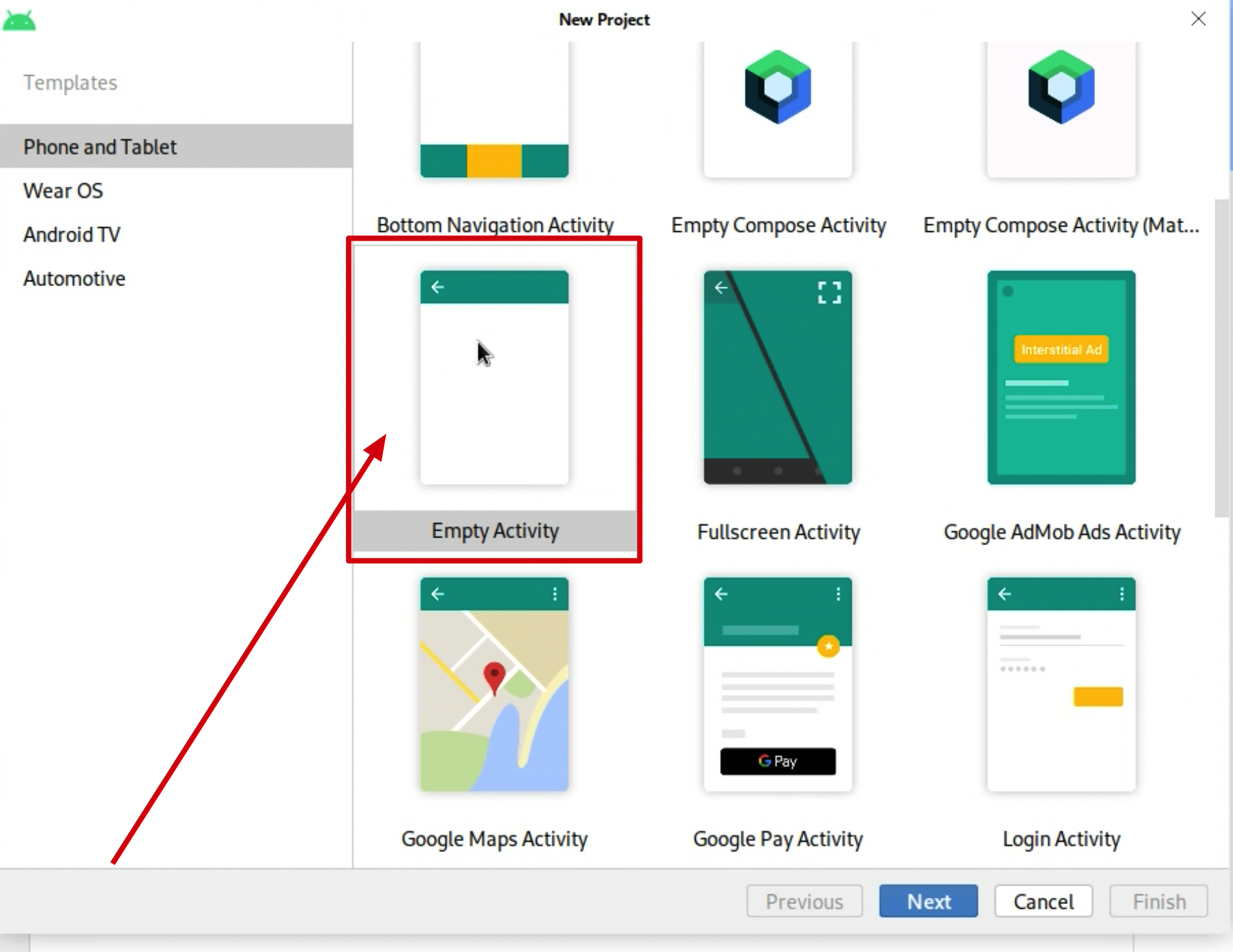Pick the Google AdMob Ads Activity preview
The width and height of the screenshot is (1233, 952).
click(x=1061, y=377)
